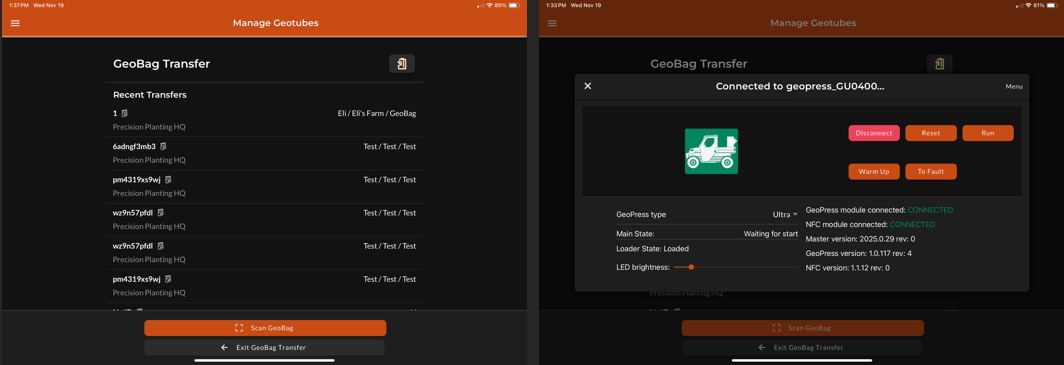Viewport: 1064px width, 365px height.
Task: Select the transfer row labeled "1"
Action: pos(265,120)
